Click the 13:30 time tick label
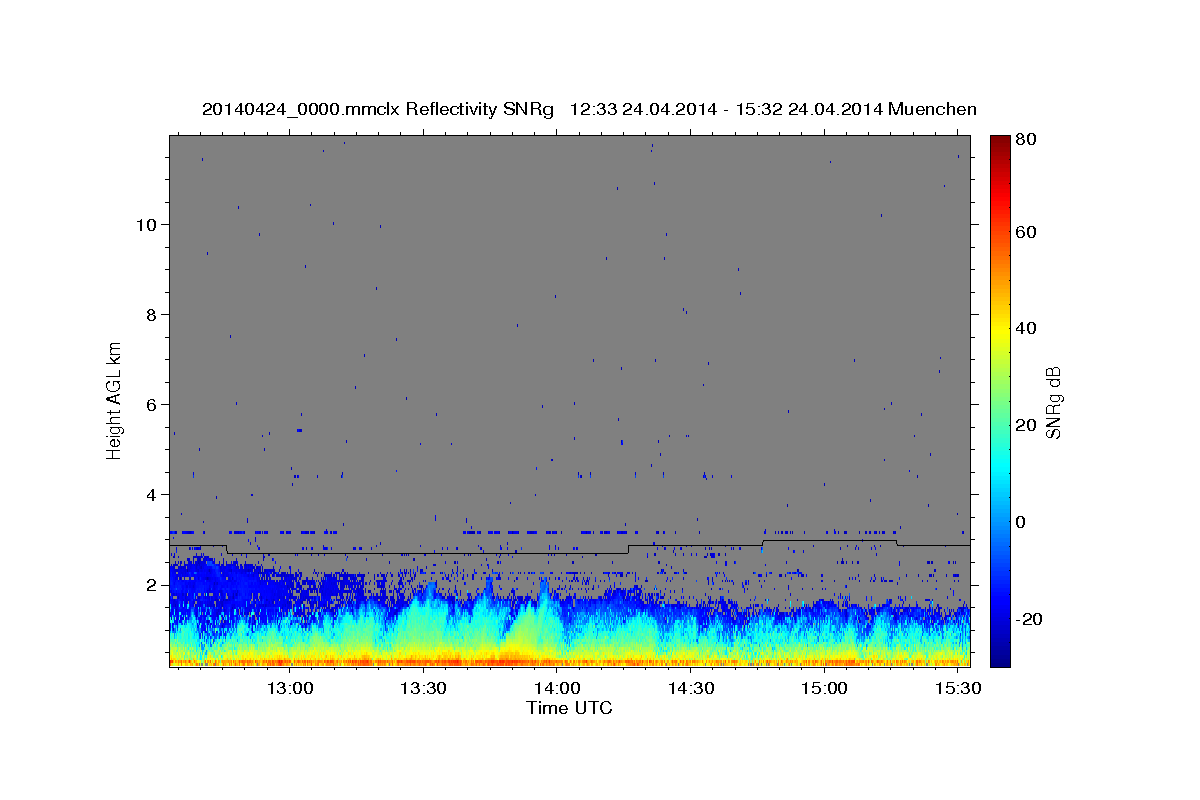The width and height of the screenshot is (1200, 800). (x=424, y=688)
